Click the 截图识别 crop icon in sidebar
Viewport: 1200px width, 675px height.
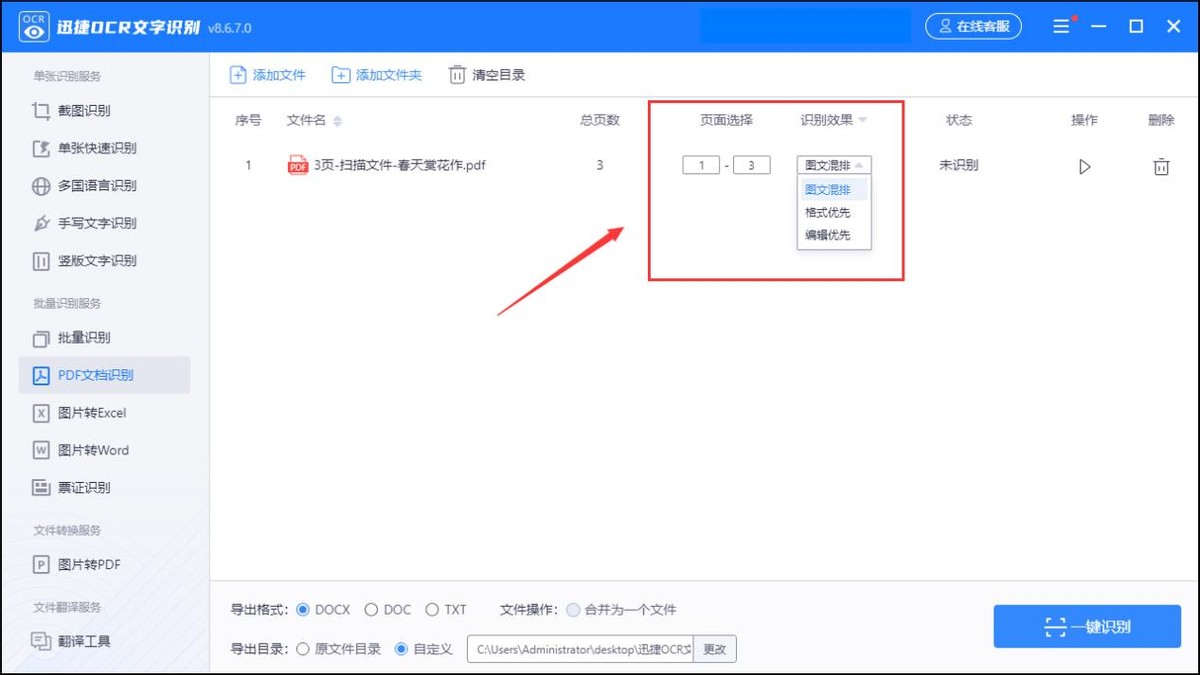[x=41, y=111]
